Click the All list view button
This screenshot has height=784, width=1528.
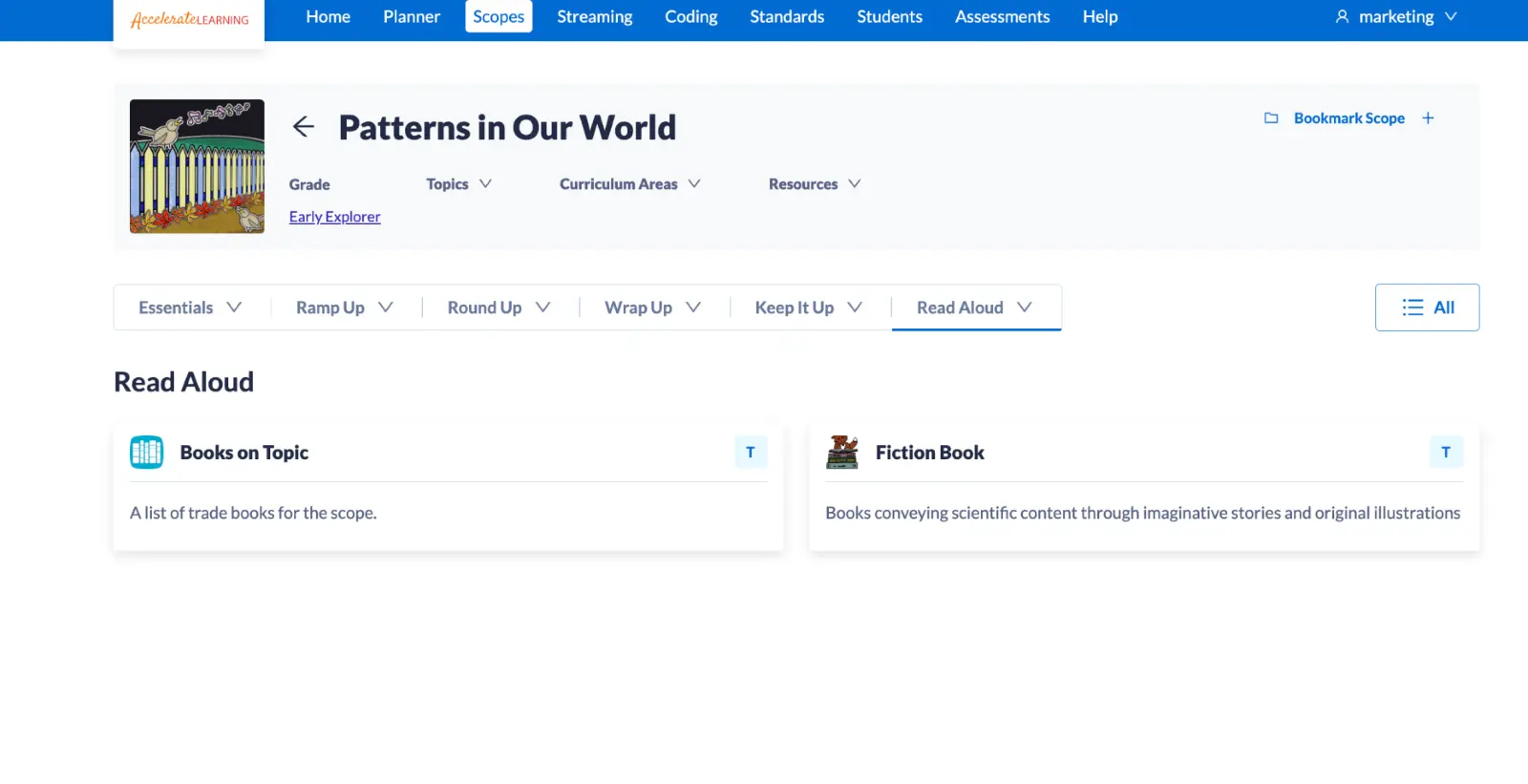pyautogui.click(x=1427, y=307)
